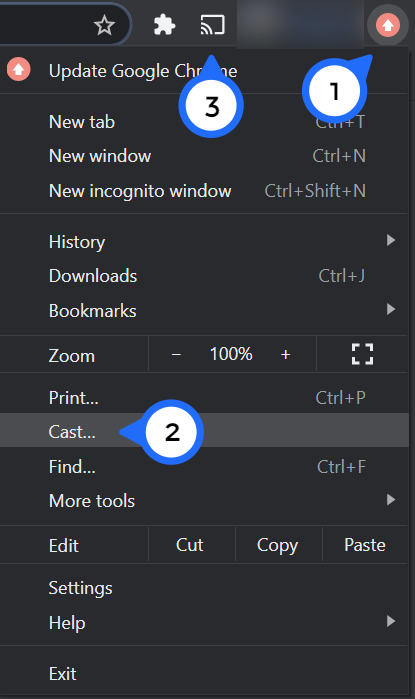Toggle fullscreen mode icon

[362, 354]
